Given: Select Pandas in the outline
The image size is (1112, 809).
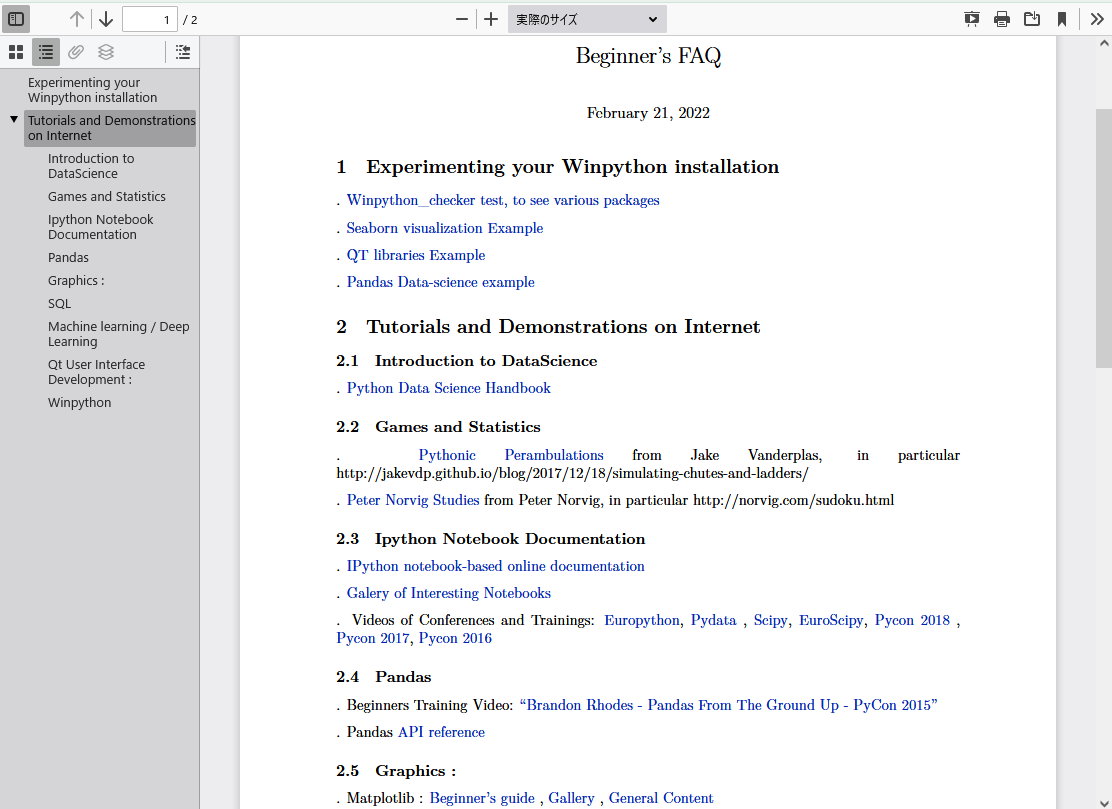Looking at the screenshot, I should click(x=68, y=257).
